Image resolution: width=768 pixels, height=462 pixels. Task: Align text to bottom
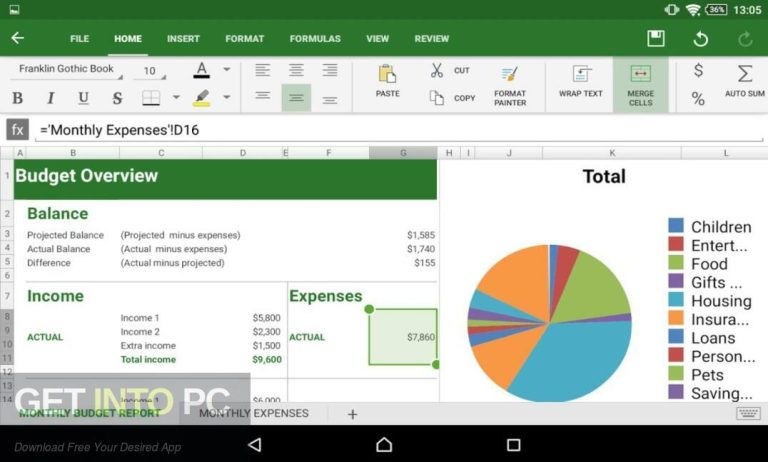[330, 100]
